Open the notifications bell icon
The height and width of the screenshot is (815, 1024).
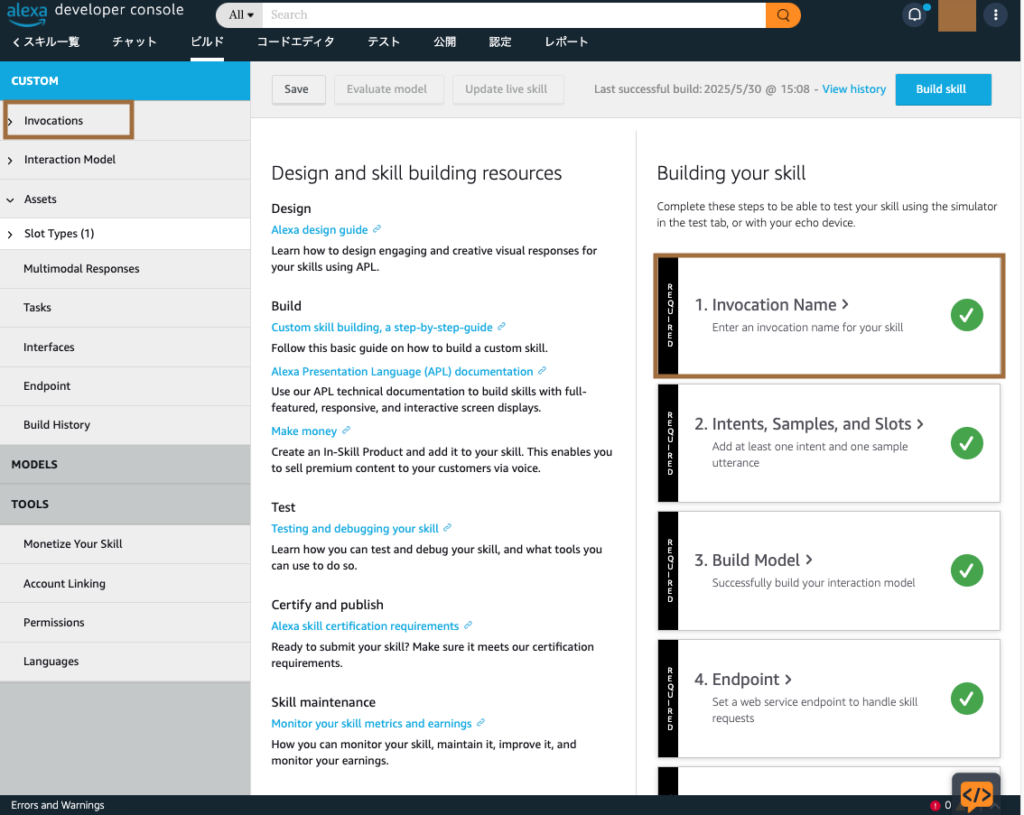pos(915,14)
